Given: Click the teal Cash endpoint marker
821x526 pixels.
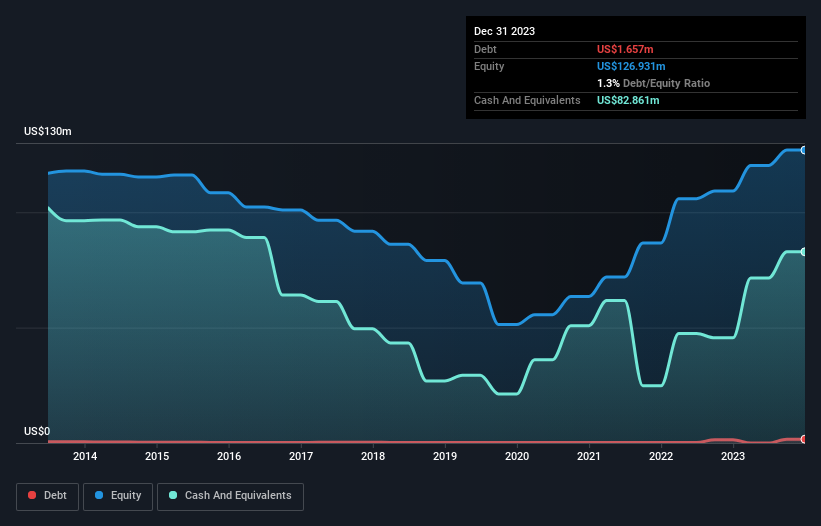Looking at the screenshot, I should click(804, 252).
